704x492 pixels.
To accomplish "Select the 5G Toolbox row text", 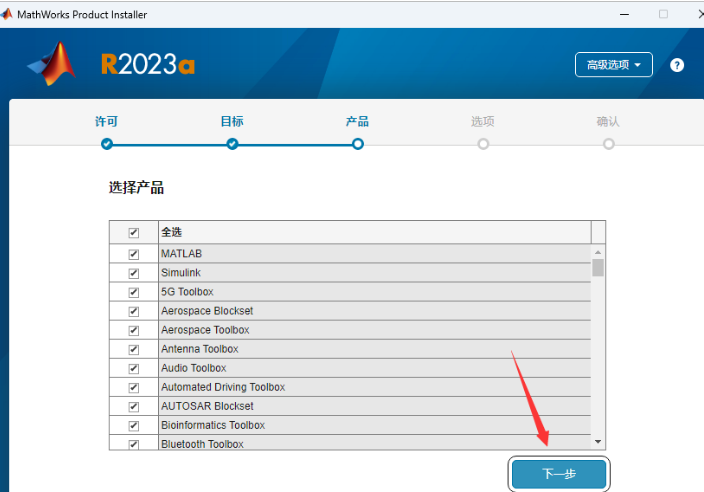I will [x=187, y=292].
